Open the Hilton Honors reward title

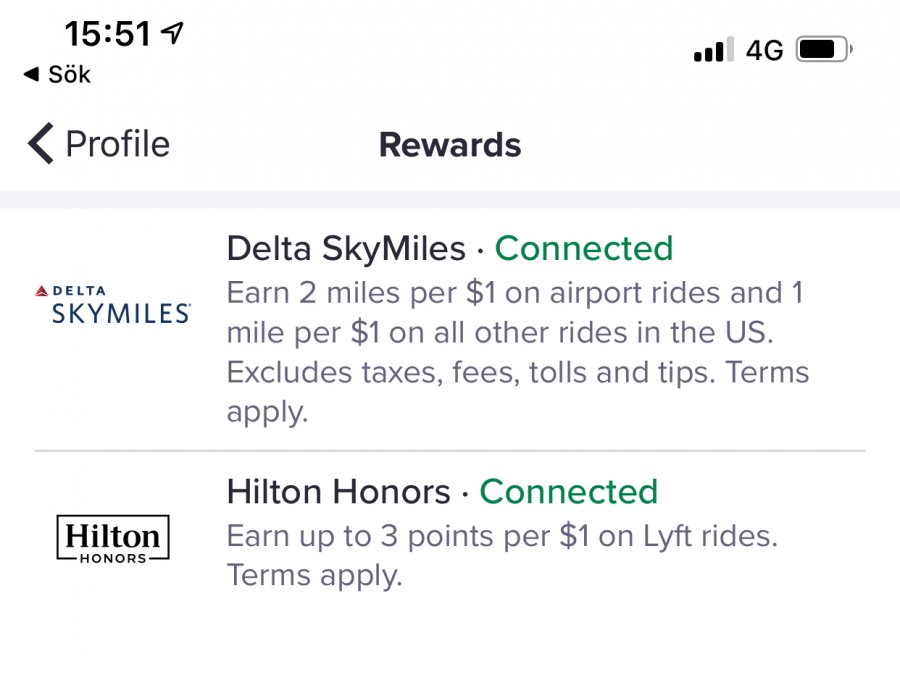338,492
